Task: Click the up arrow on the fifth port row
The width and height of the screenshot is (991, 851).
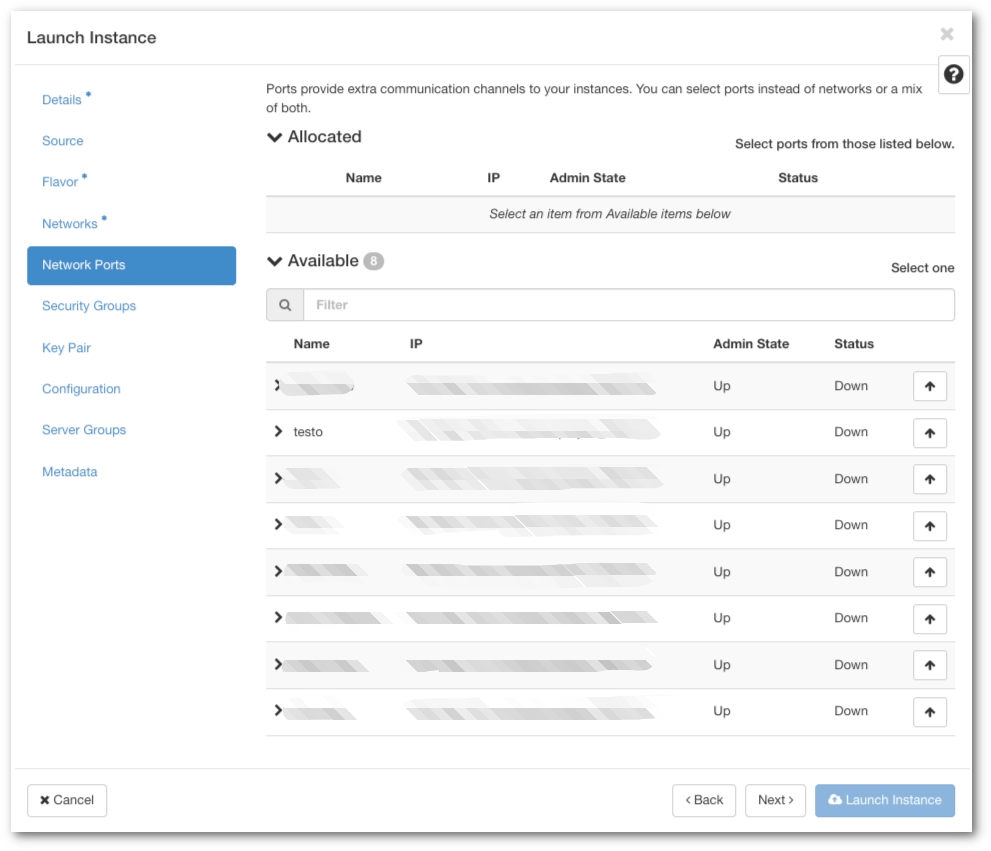Action: point(929,572)
